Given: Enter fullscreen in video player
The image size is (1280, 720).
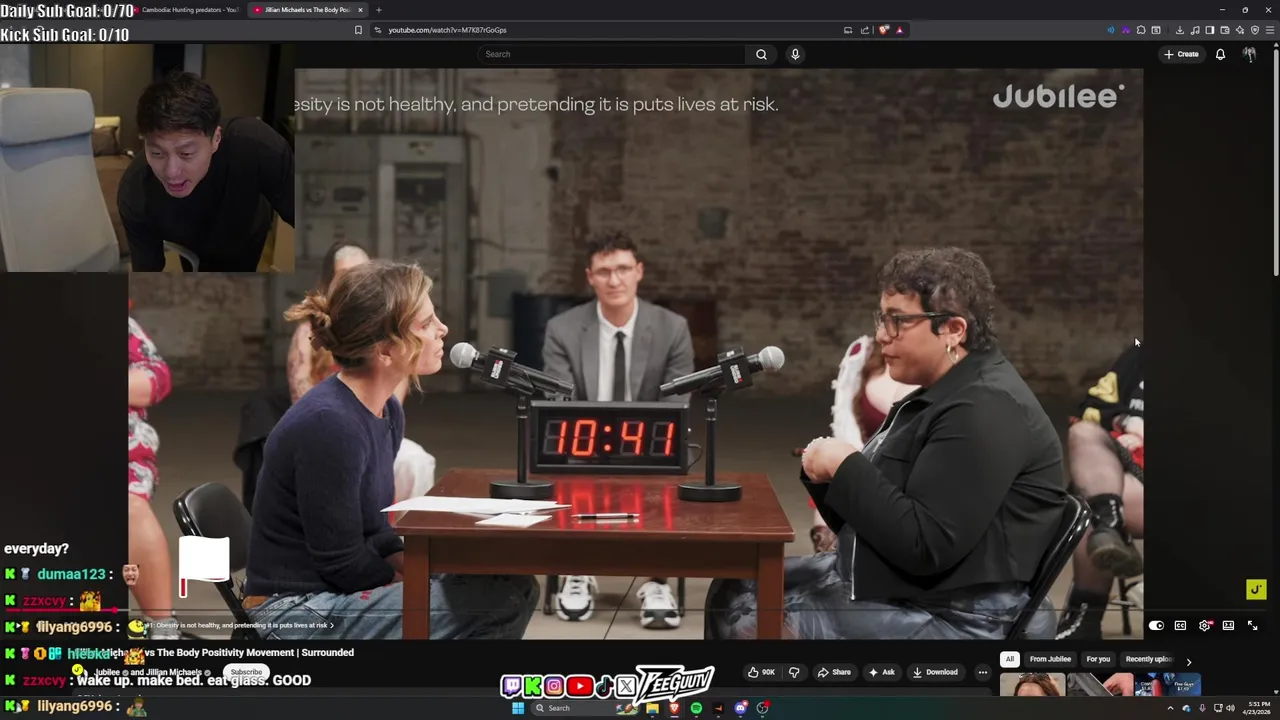Looking at the screenshot, I should [x=1252, y=626].
